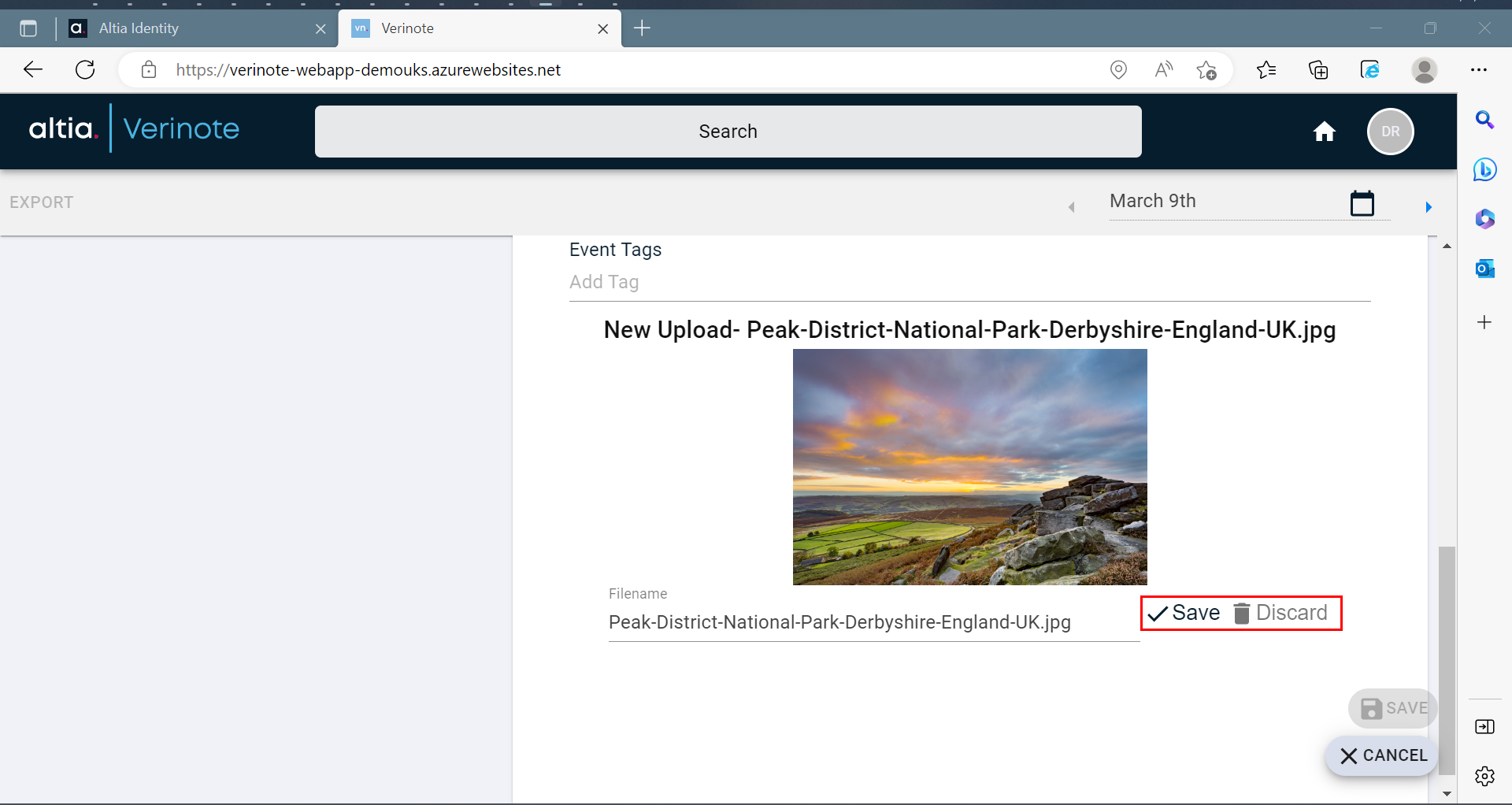The image size is (1512, 805).
Task: Open the browser Favorites icon
Action: (x=1266, y=70)
